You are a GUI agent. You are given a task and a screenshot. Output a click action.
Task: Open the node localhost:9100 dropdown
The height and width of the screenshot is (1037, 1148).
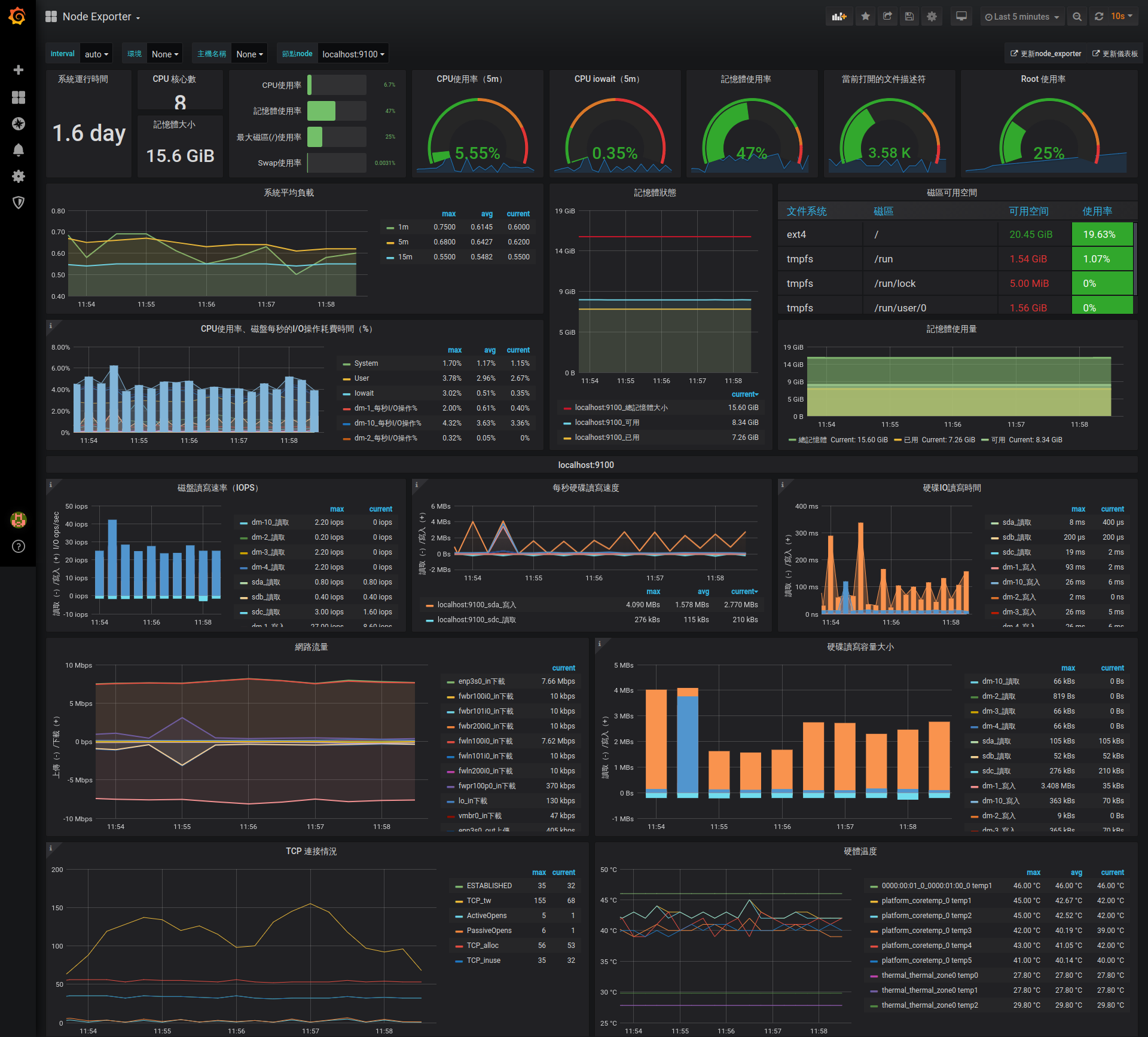click(353, 53)
